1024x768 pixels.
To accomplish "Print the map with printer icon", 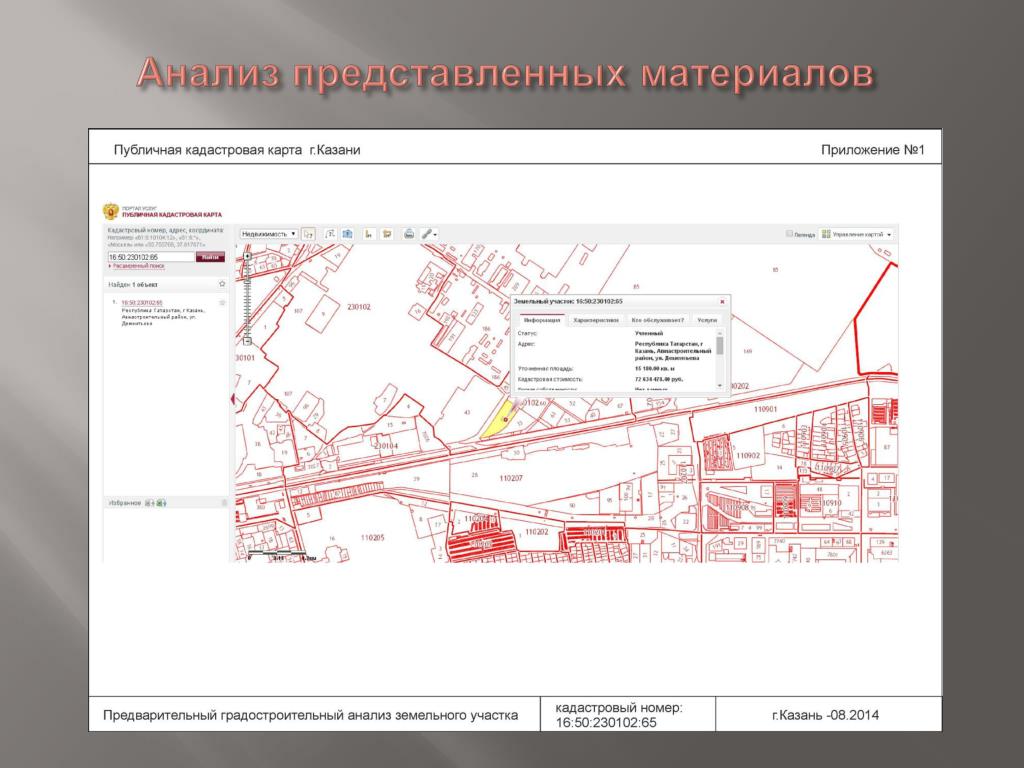I will pos(409,234).
